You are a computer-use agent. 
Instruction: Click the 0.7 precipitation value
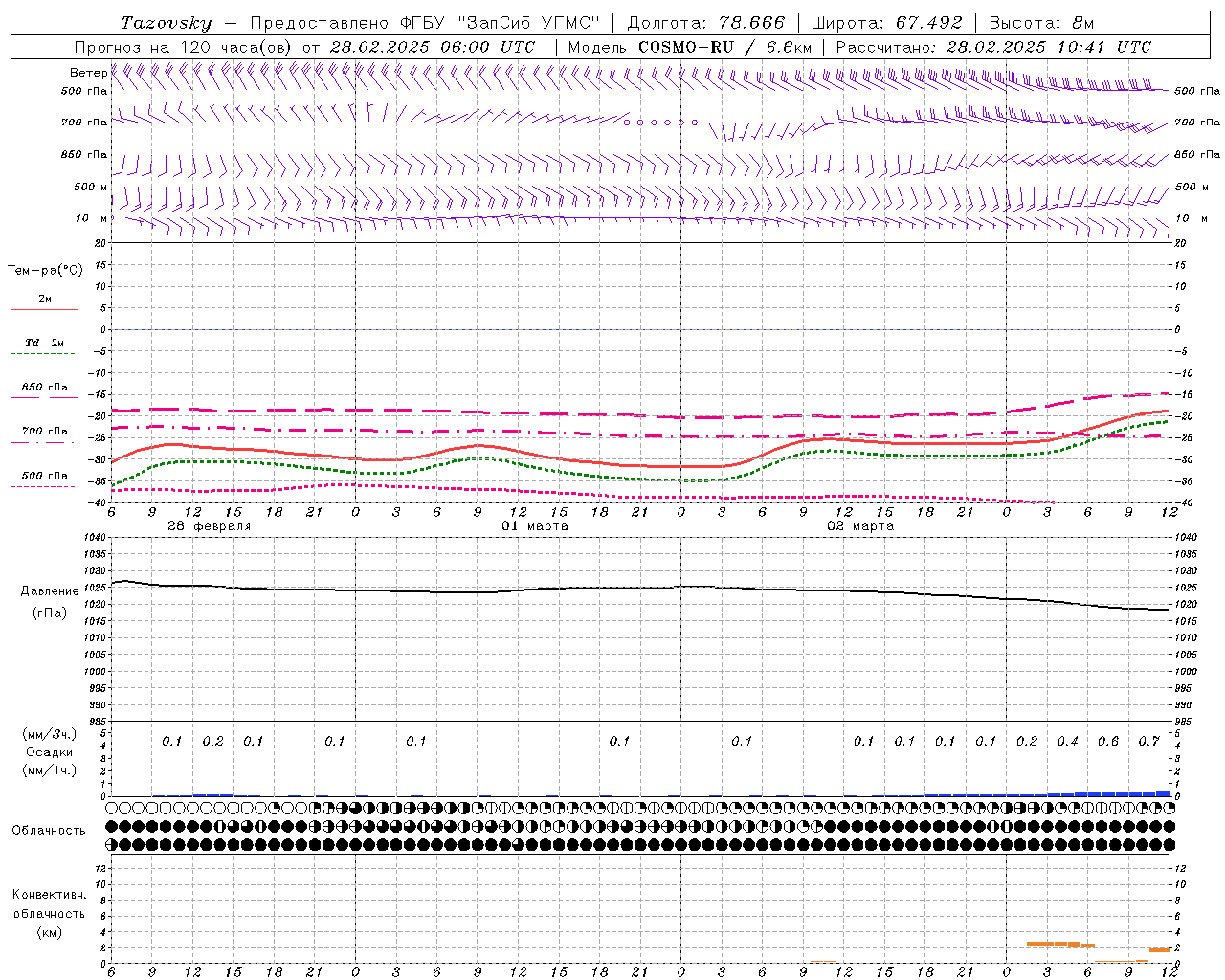click(x=1148, y=742)
